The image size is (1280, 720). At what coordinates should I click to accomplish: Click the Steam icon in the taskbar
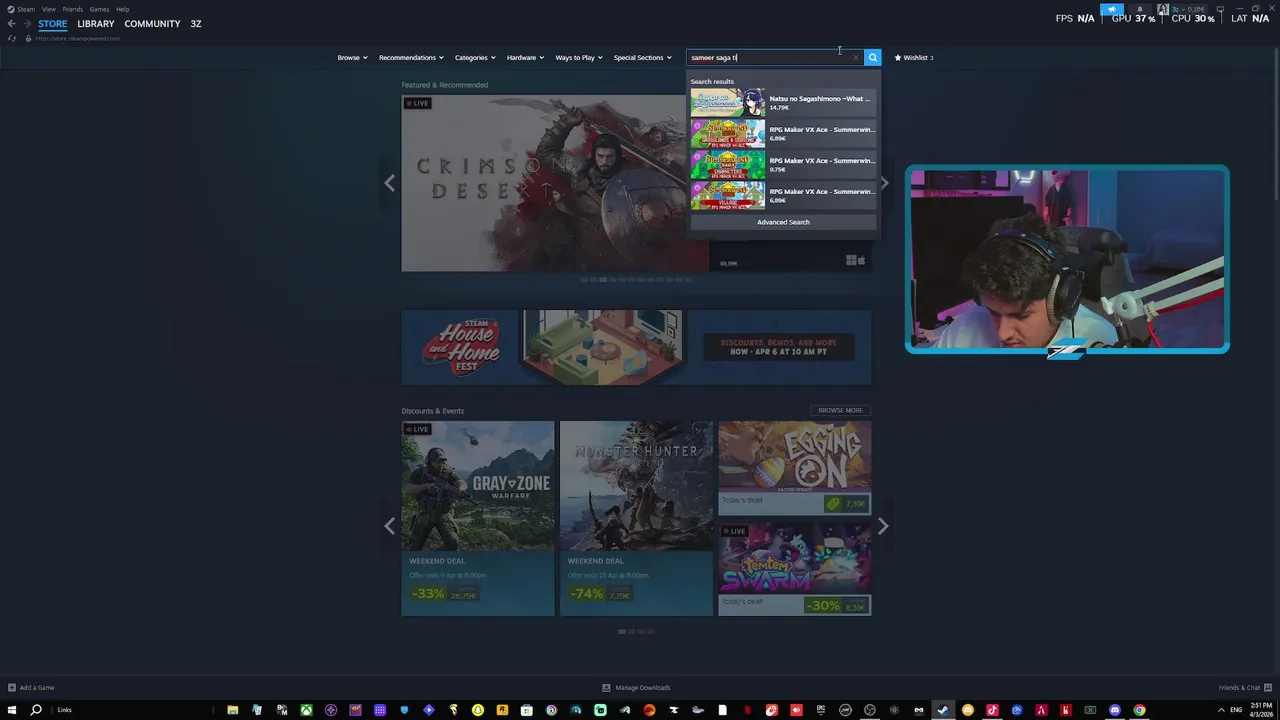[942, 710]
